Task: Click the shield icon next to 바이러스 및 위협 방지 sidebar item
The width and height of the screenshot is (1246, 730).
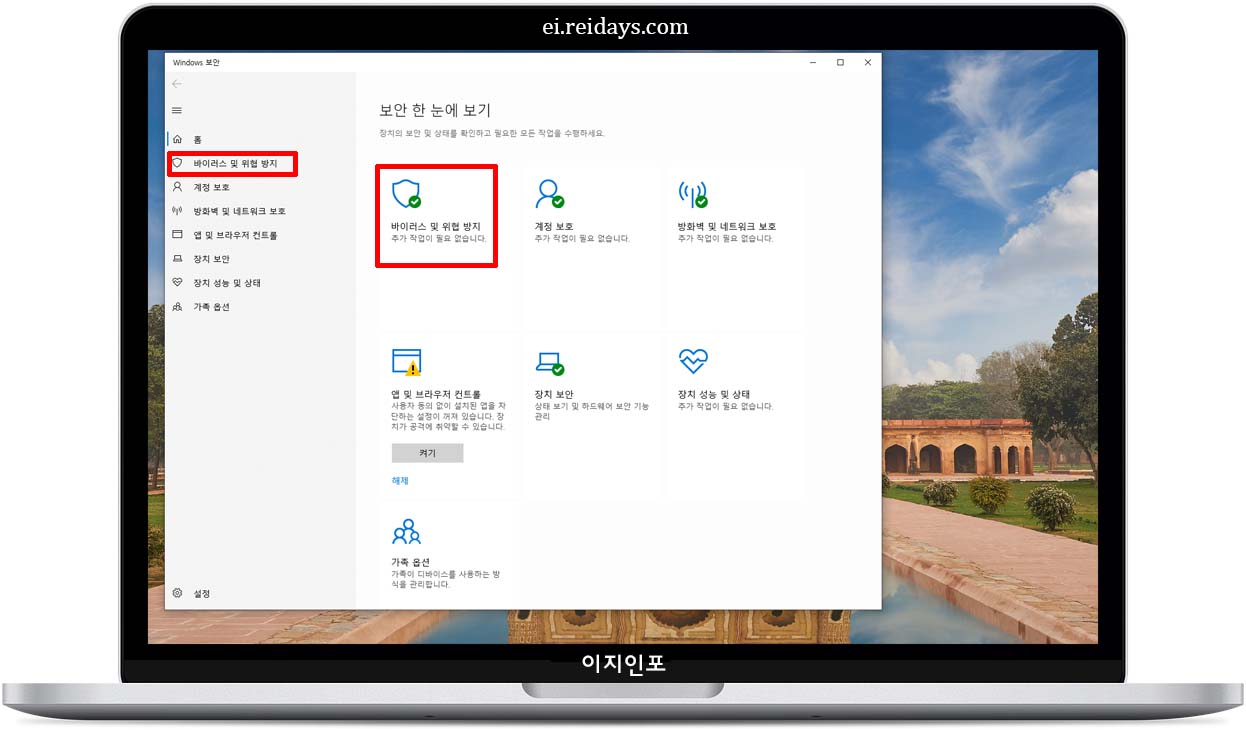Action: point(178,162)
